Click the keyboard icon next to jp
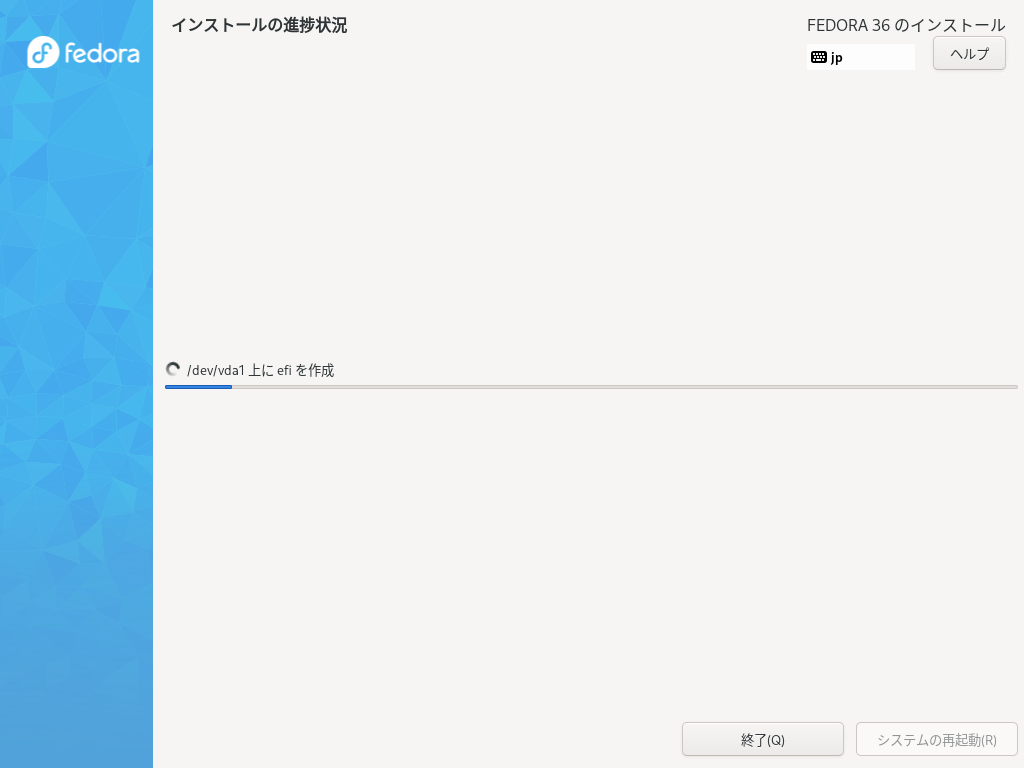 [819, 57]
